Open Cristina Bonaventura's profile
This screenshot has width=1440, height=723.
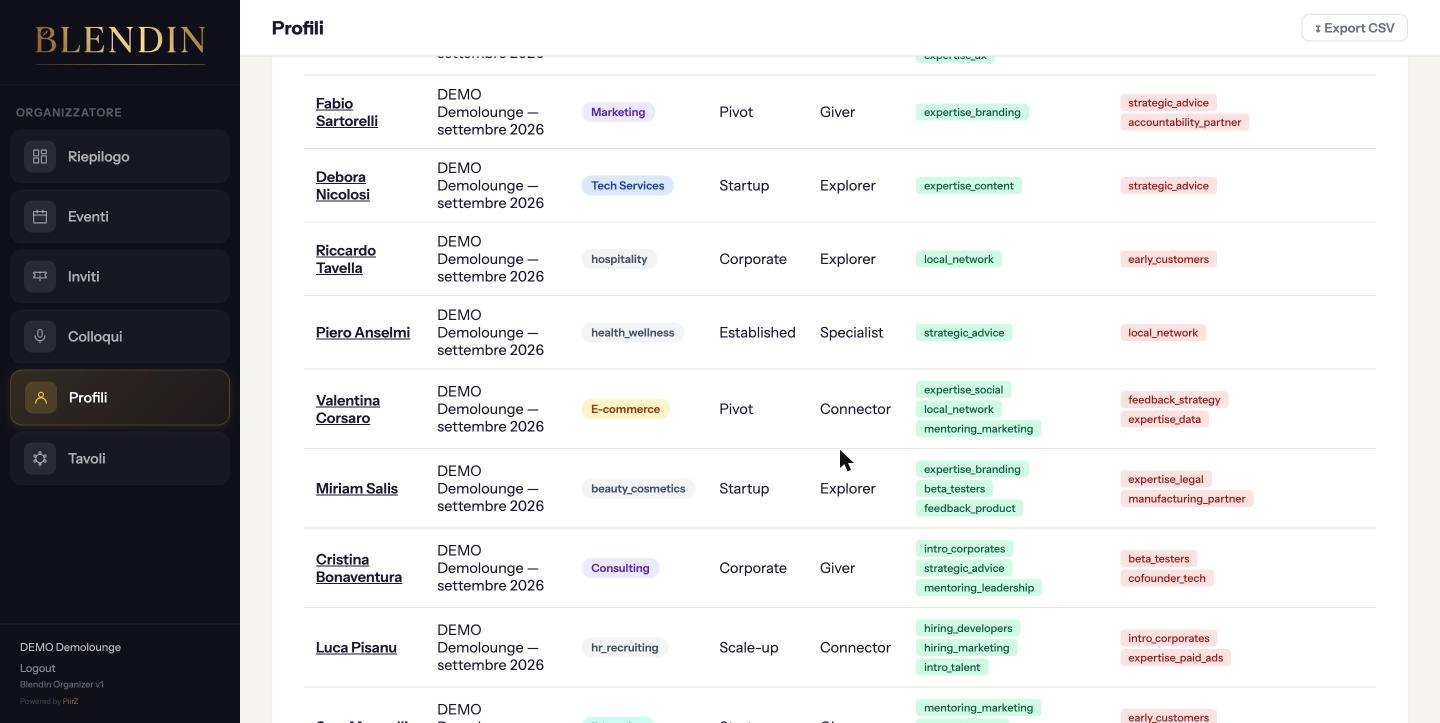(x=359, y=568)
